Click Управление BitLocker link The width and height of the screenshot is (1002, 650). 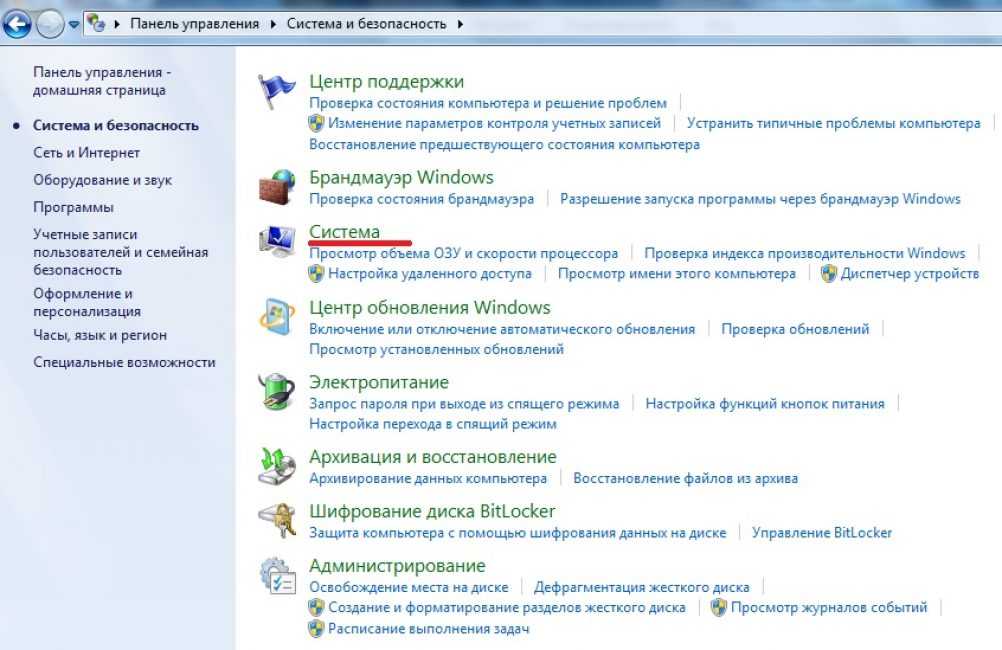(x=821, y=532)
